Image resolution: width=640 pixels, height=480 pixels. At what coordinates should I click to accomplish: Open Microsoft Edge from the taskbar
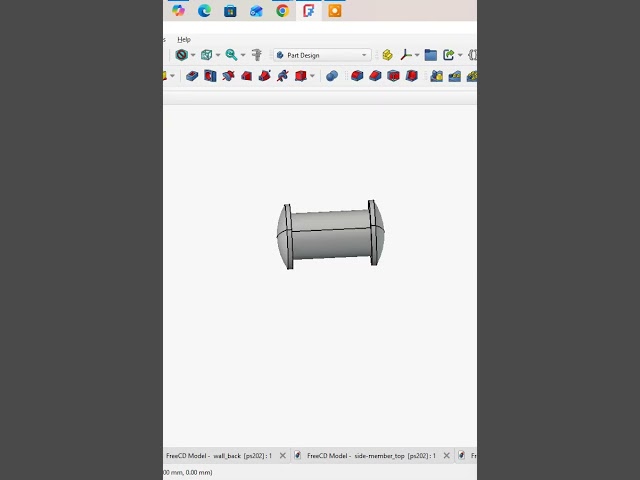204,11
